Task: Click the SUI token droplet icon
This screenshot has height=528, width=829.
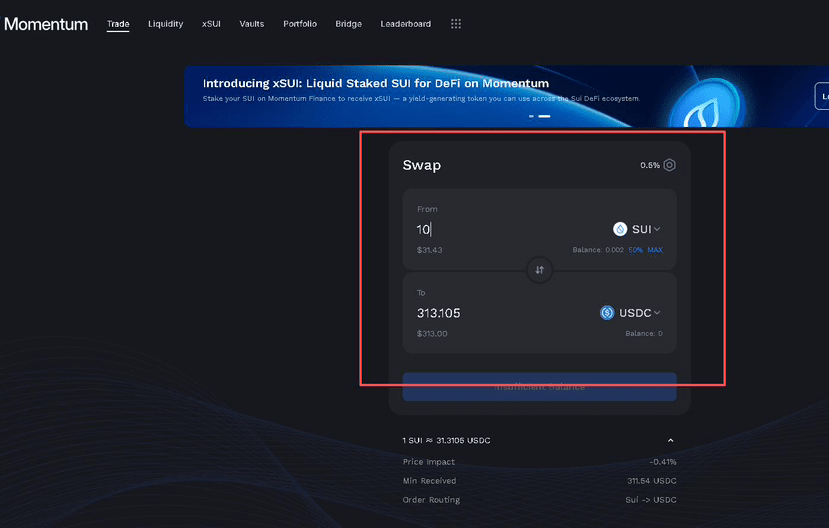Action: tap(620, 229)
